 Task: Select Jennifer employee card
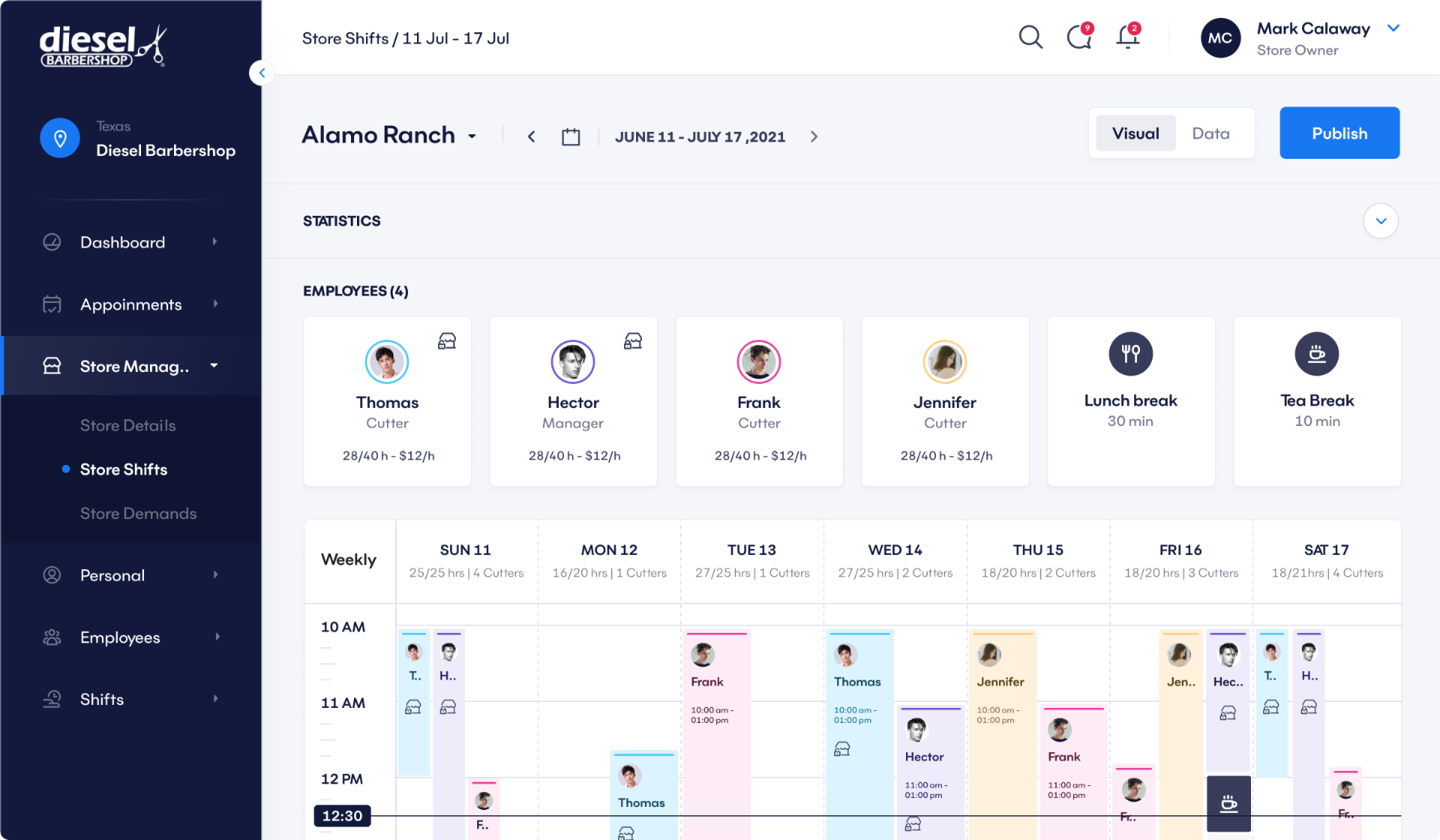[945, 401]
